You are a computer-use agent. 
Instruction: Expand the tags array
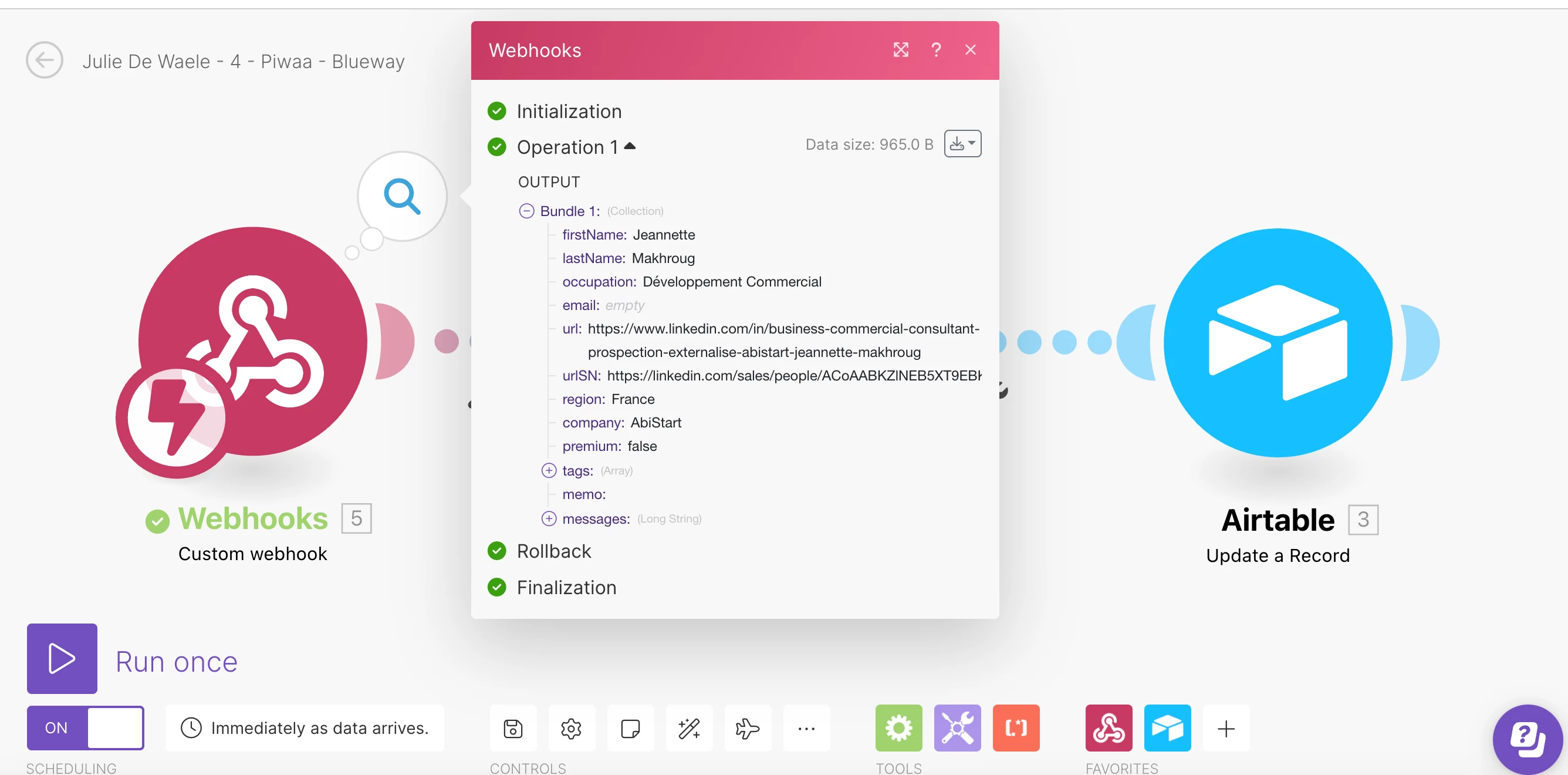click(549, 471)
